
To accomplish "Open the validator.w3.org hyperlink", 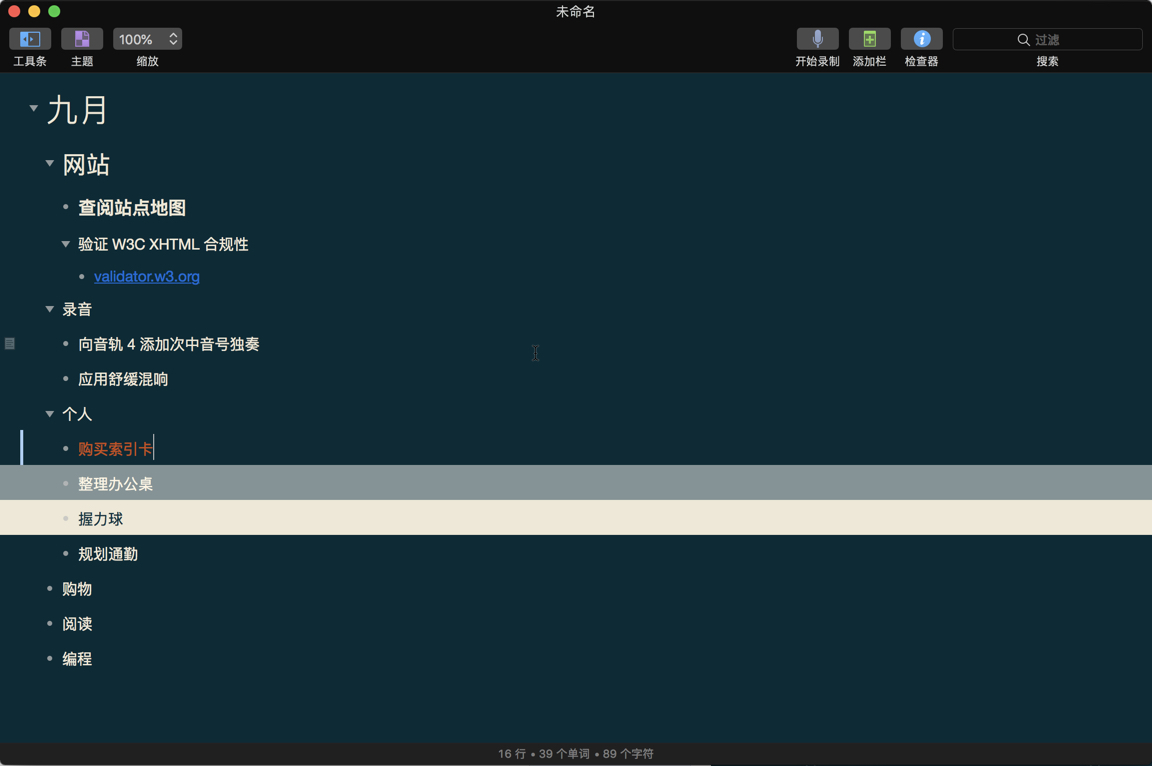I will [x=146, y=277].
